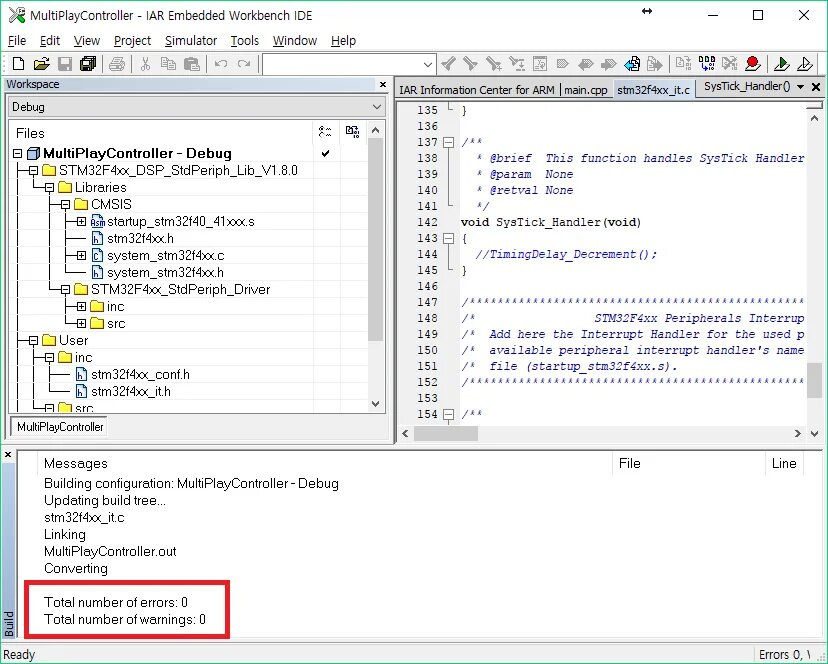This screenshot has width=828, height=664.
Task: Open the Simulator menu
Action: [x=191, y=41]
